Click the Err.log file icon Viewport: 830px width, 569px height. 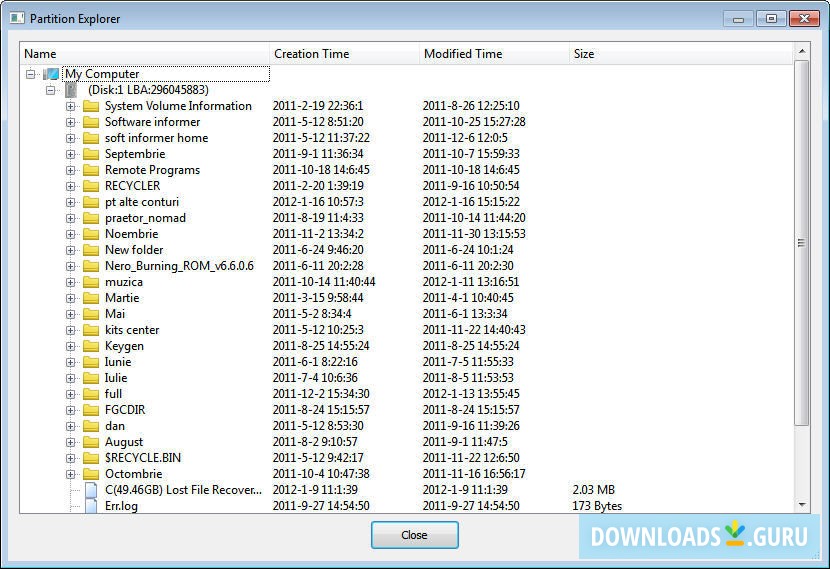click(92, 506)
